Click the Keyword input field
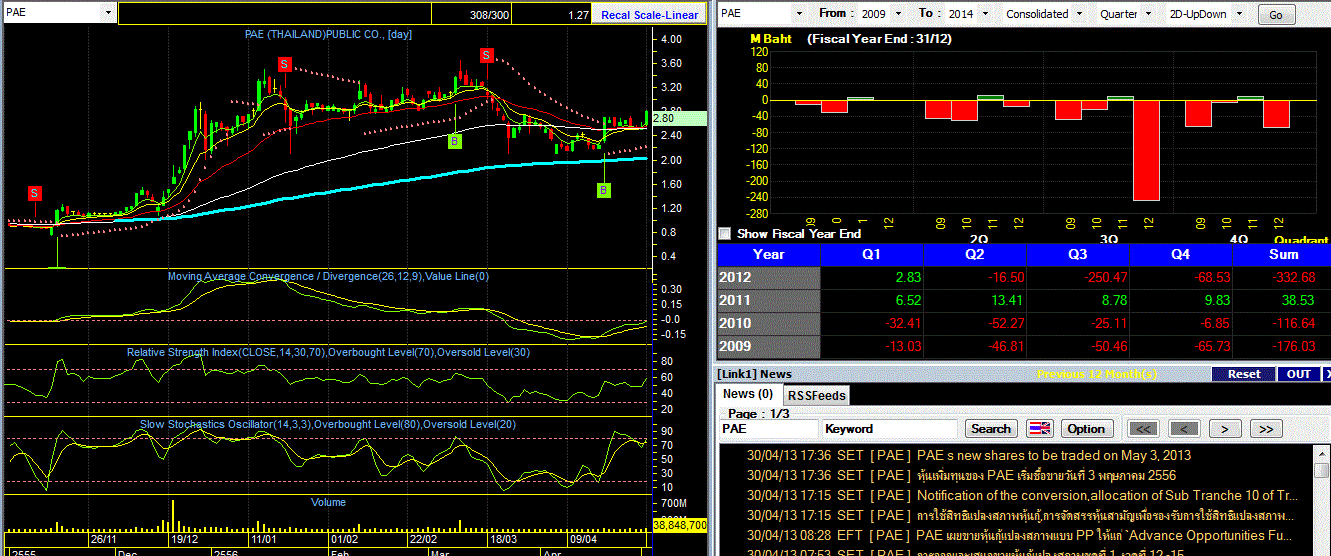 coord(890,428)
